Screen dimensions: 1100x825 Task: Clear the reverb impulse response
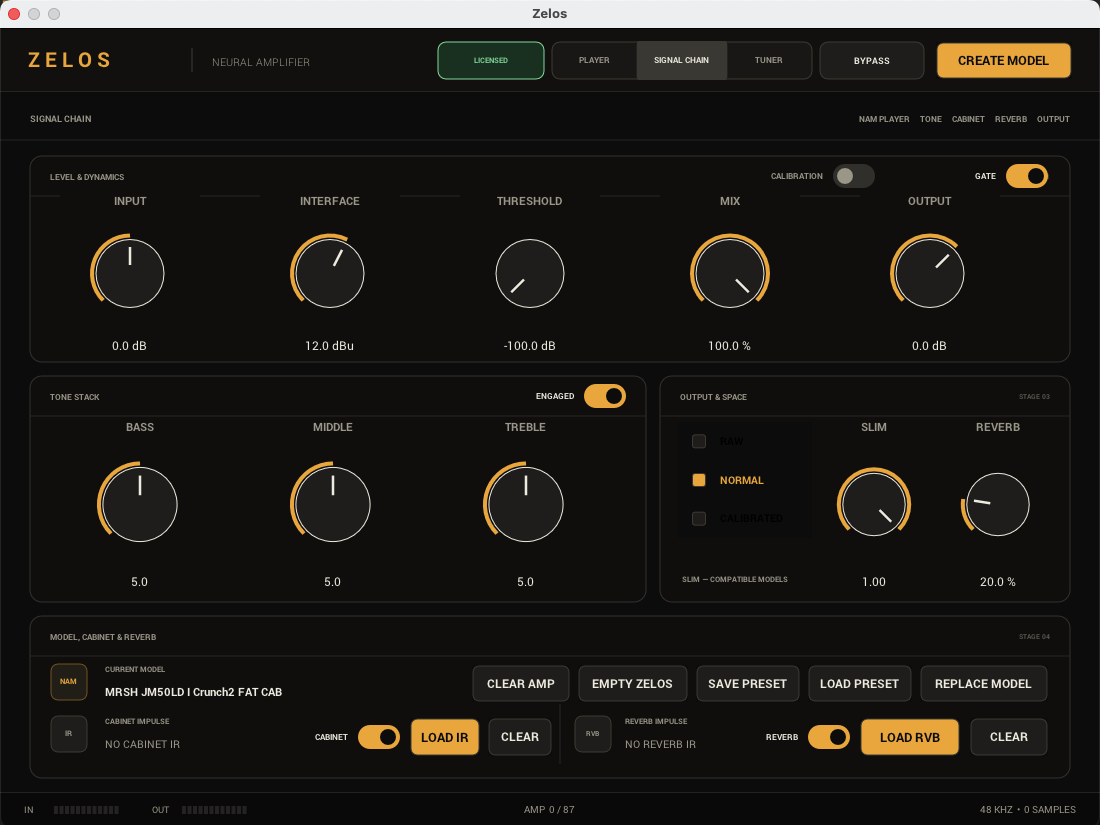[1009, 737]
